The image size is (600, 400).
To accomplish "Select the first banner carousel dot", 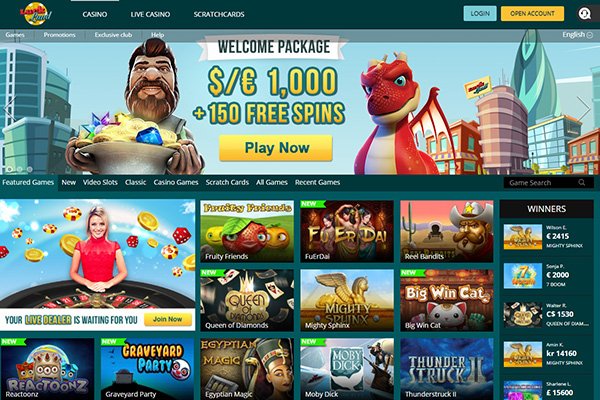I will (10, 169).
